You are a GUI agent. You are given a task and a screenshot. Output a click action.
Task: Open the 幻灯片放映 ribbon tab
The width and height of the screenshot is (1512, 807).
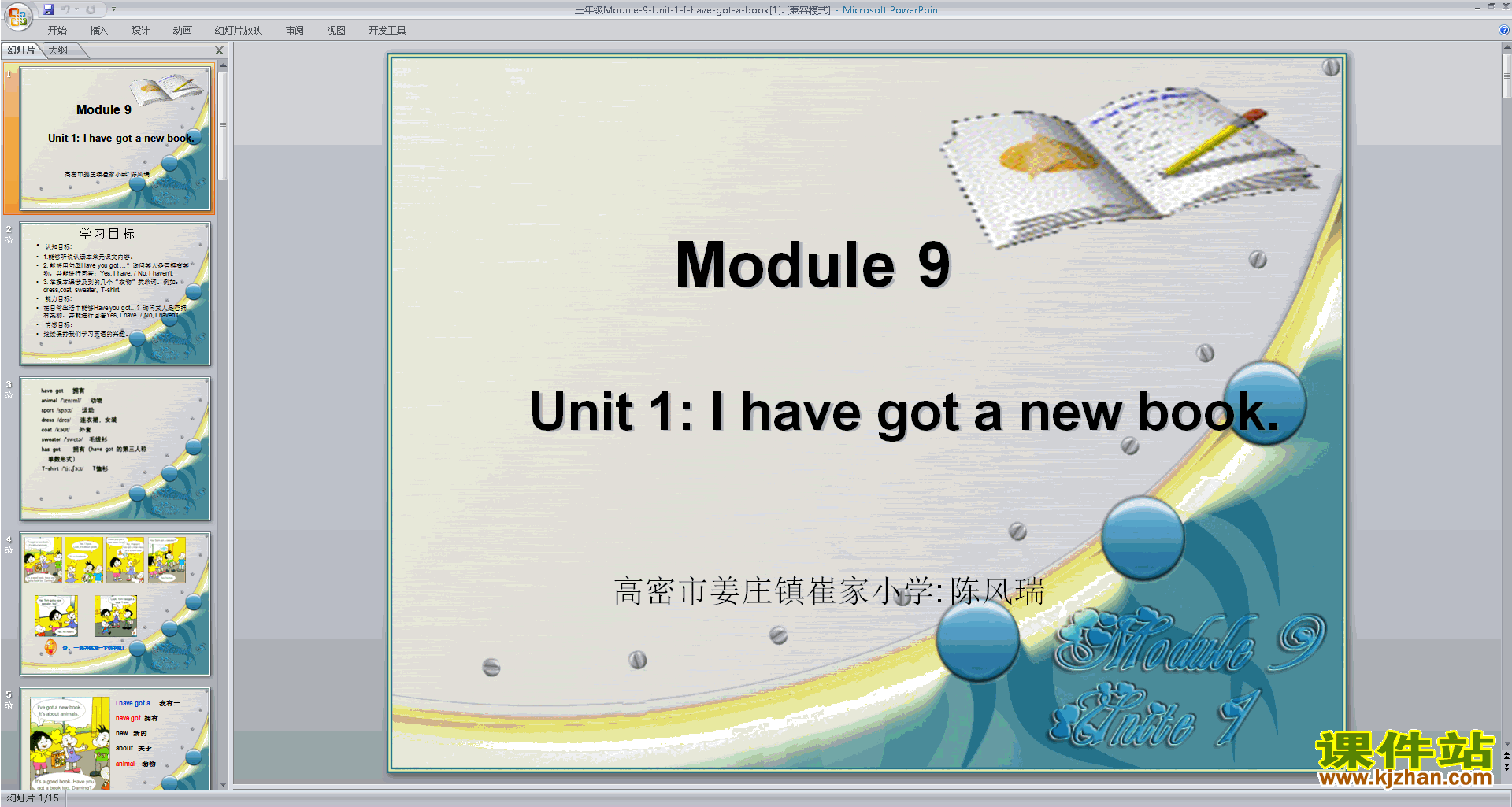point(238,31)
